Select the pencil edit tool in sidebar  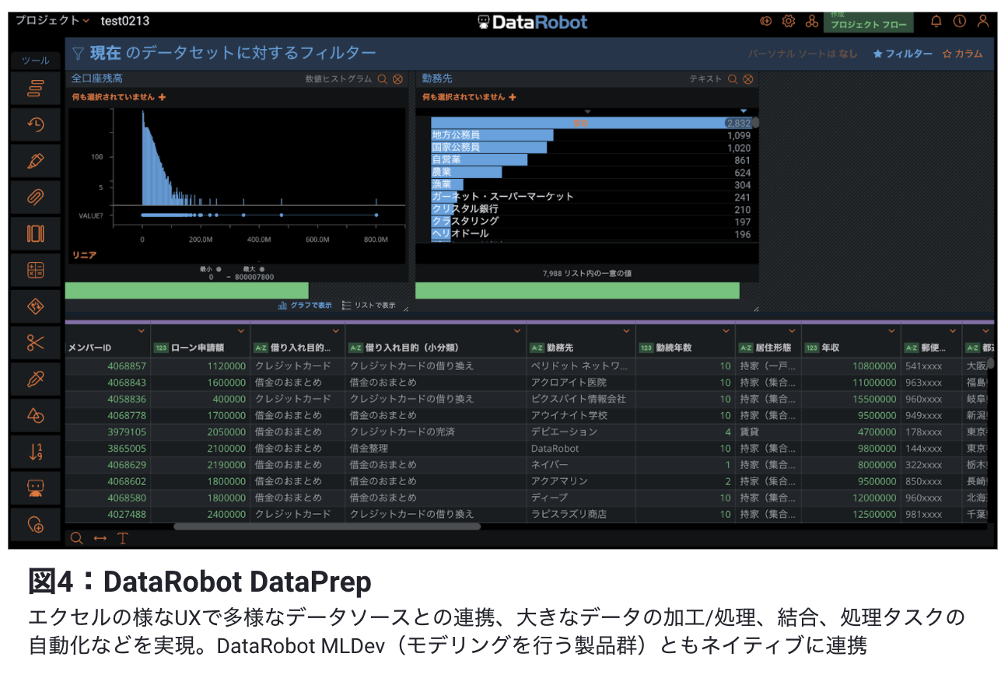36,161
